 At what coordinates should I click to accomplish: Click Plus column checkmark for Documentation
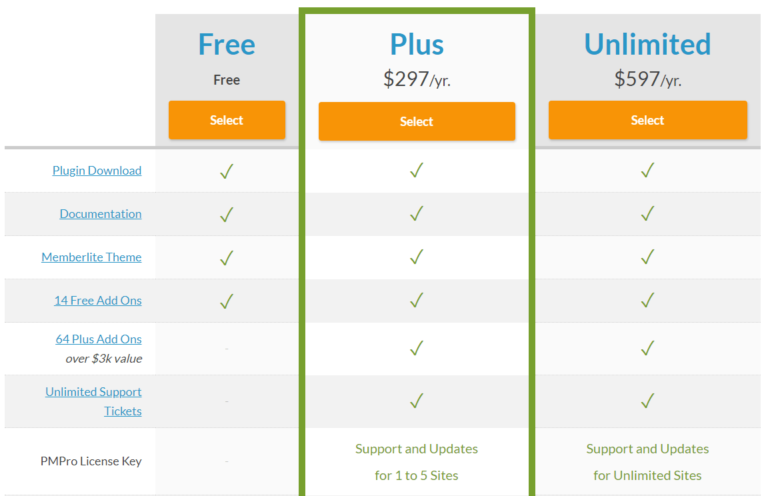pyautogui.click(x=416, y=214)
